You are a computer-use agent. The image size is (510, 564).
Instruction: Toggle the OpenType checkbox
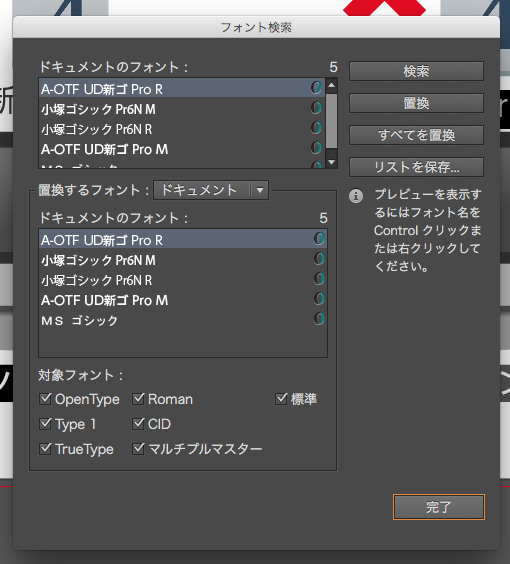(45, 399)
